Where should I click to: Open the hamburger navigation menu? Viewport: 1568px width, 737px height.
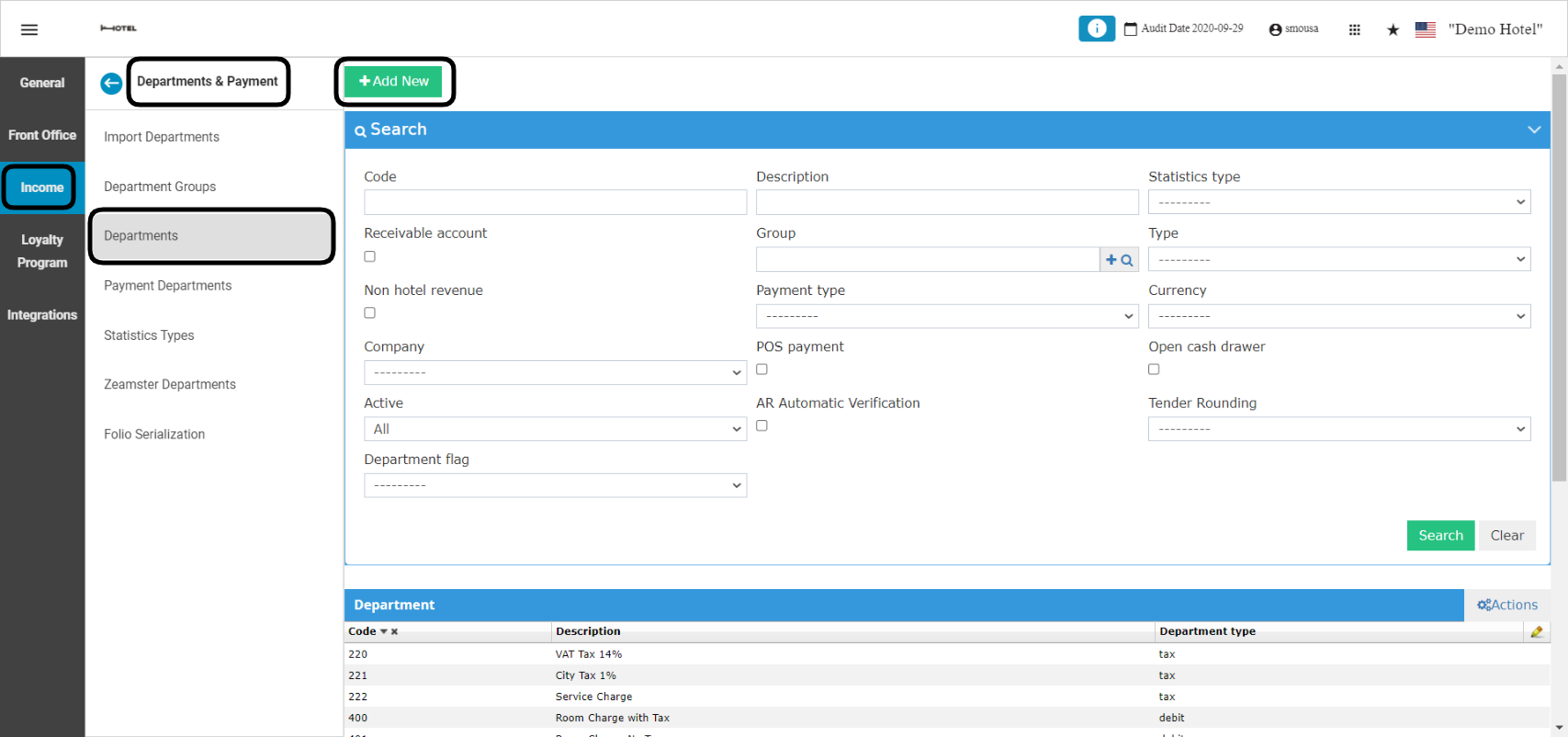[x=29, y=29]
